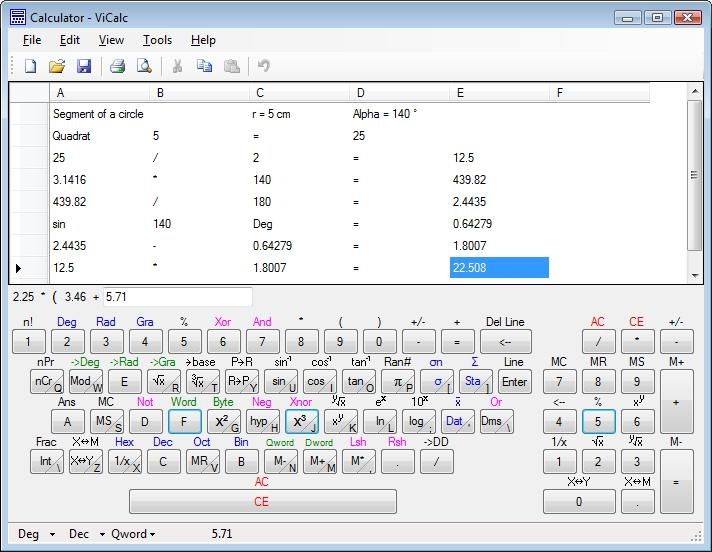Open Print Preview from the toolbar
The image size is (712, 552).
[144, 66]
